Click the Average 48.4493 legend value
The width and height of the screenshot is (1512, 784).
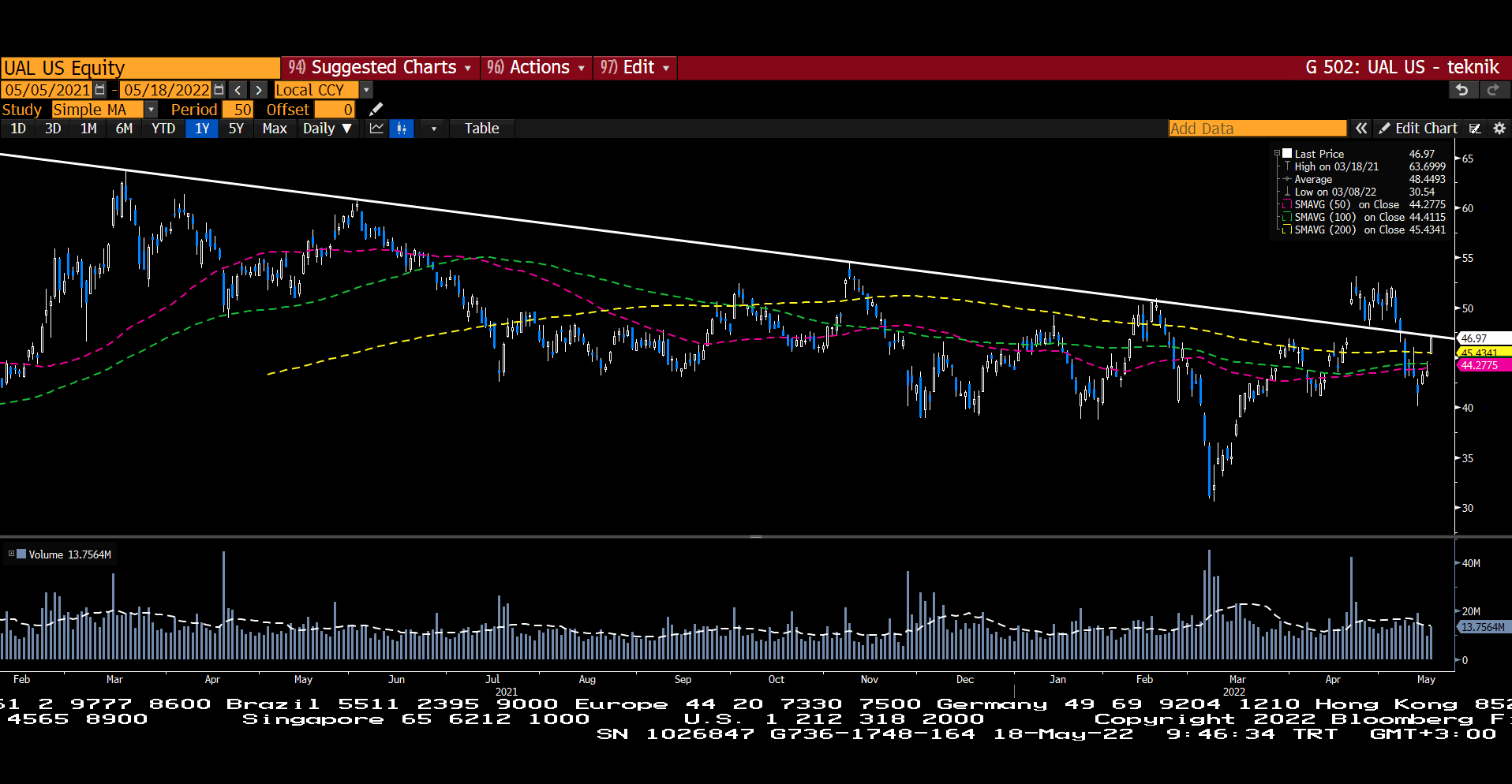click(1427, 179)
